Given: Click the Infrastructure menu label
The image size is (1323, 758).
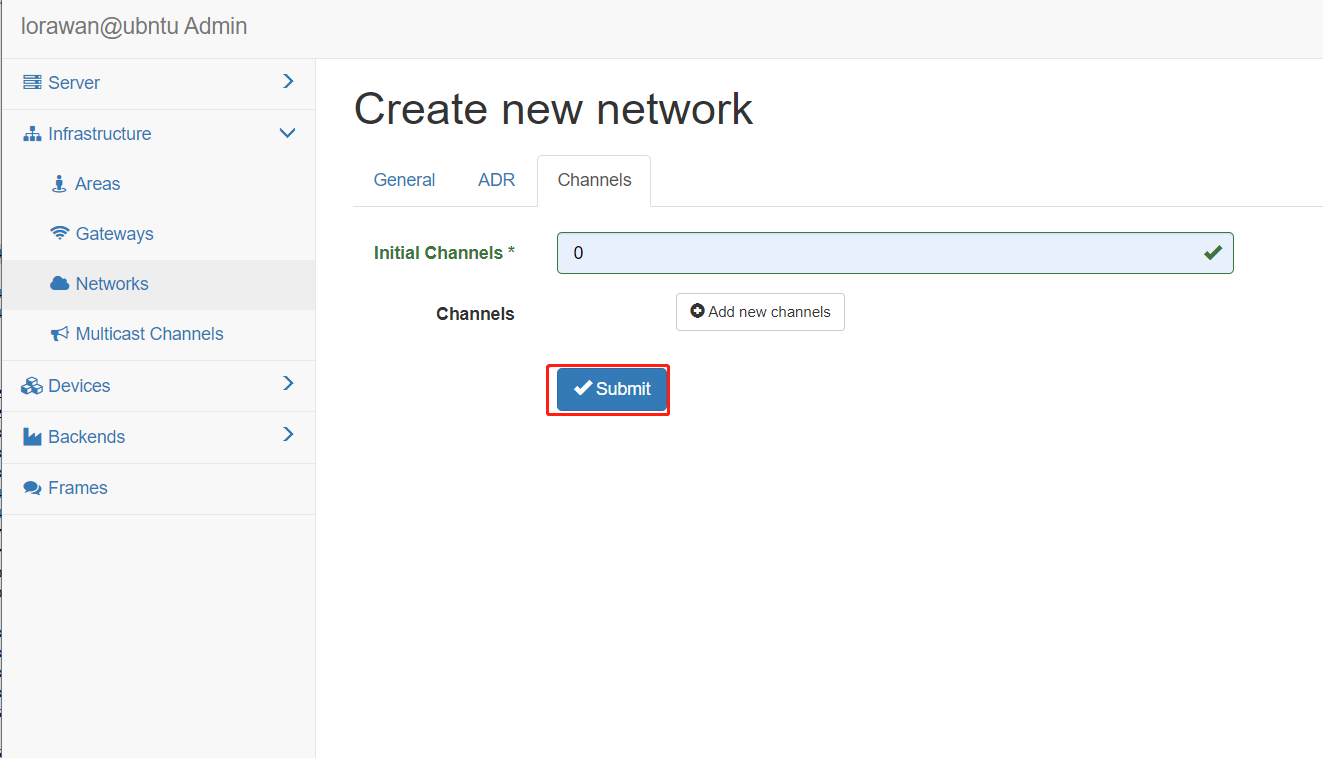Looking at the screenshot, I should click(x=100, y=134).
